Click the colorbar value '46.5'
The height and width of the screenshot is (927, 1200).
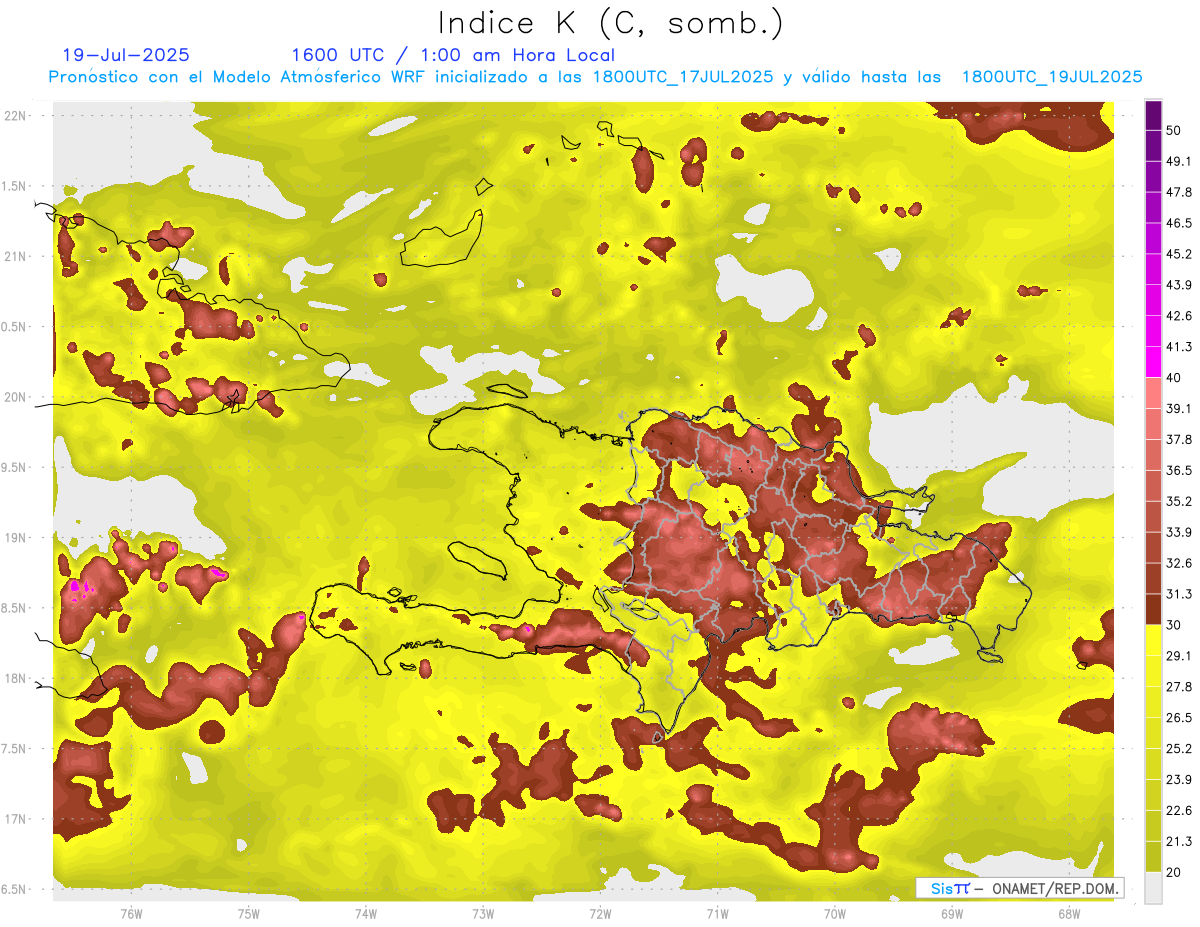pyautogui.click(x=1178, y=223)
